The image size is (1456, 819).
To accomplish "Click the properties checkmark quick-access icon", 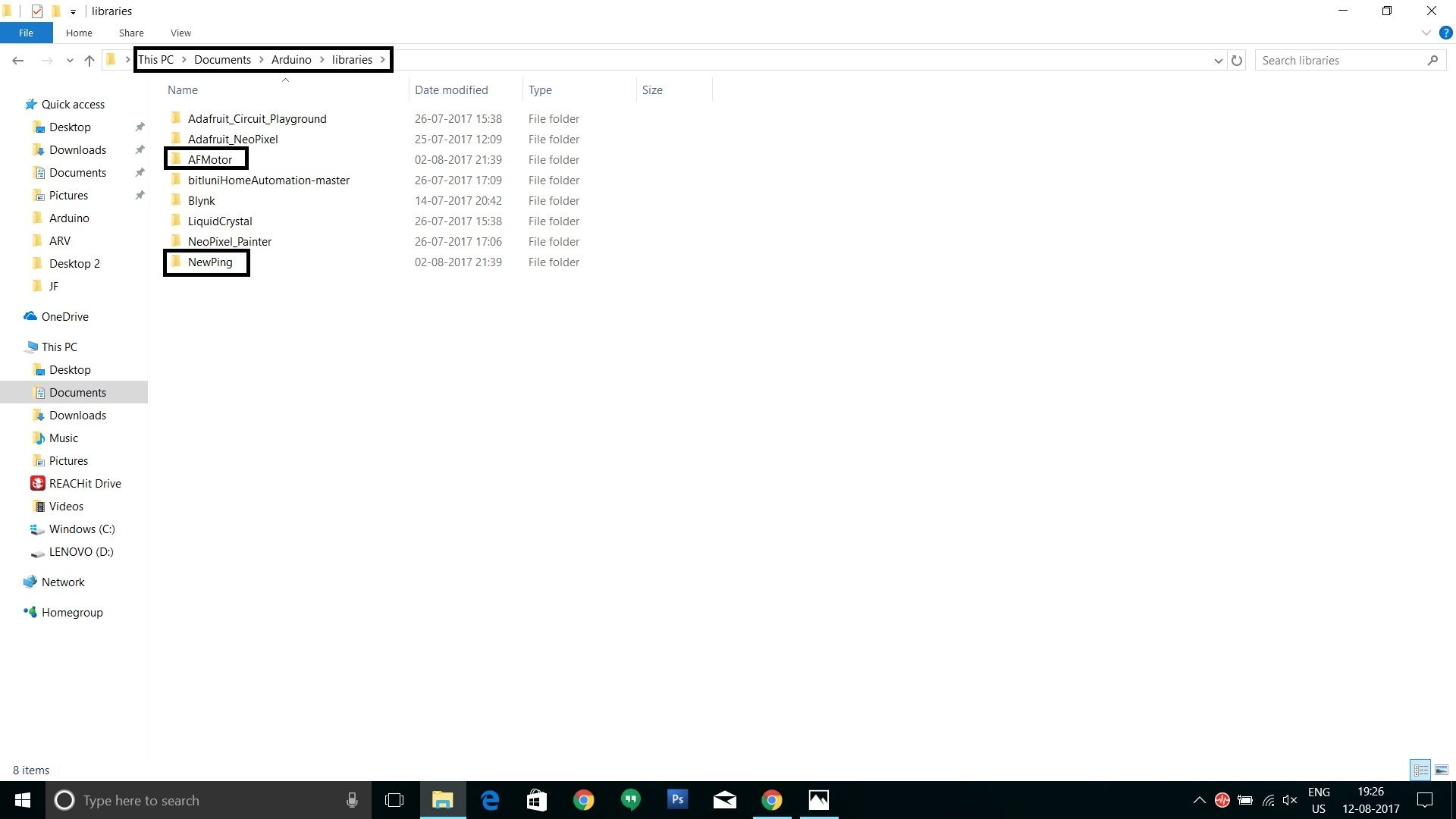I will [36, 11].
